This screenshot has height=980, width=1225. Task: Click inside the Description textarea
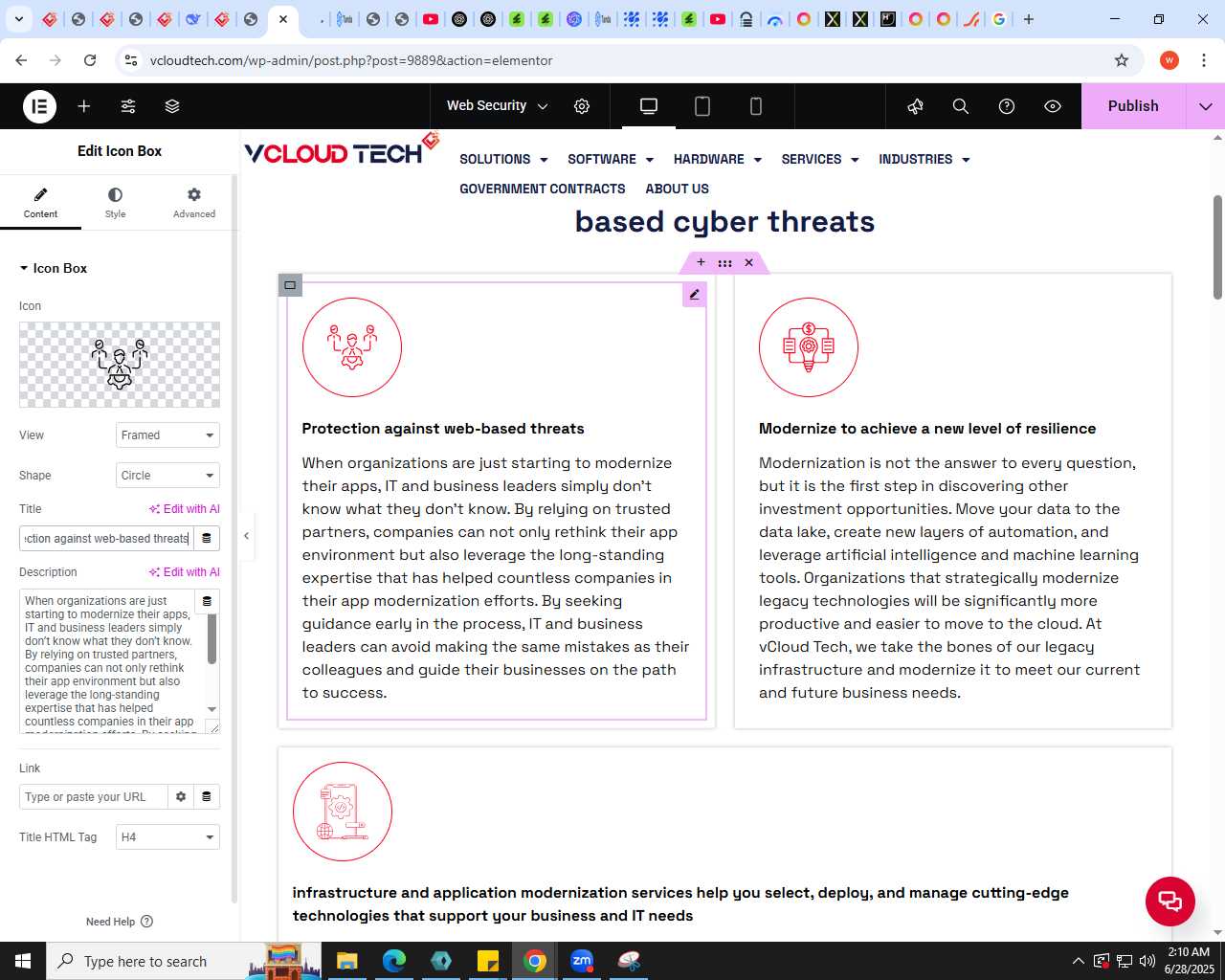pyautogui.click(x=110, y=661)
